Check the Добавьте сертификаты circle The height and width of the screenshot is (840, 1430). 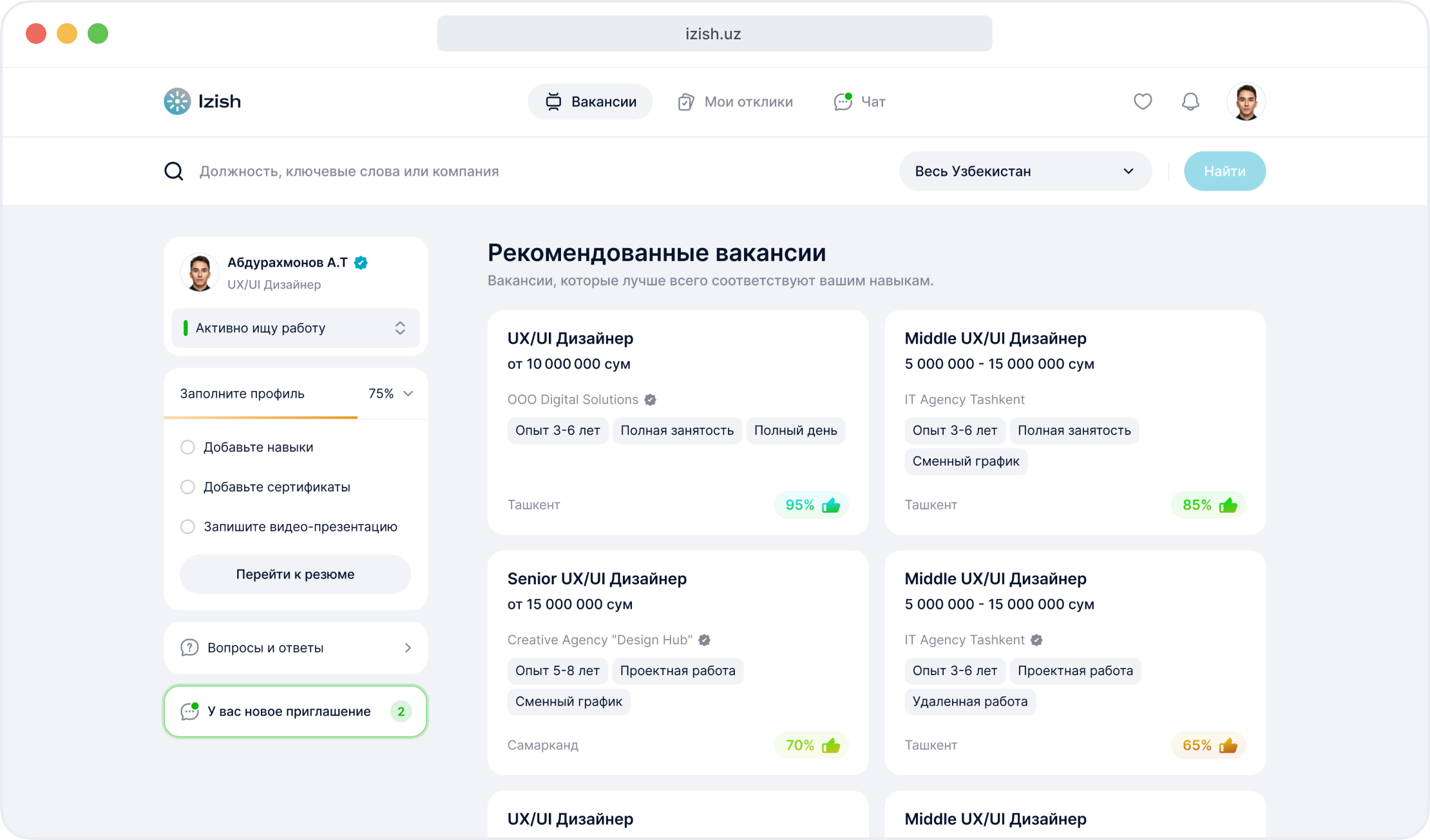tap(187, 487)
